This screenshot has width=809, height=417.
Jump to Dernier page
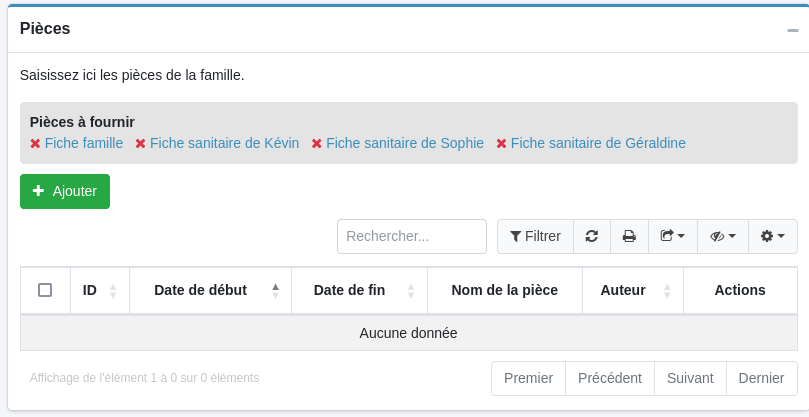761,378
